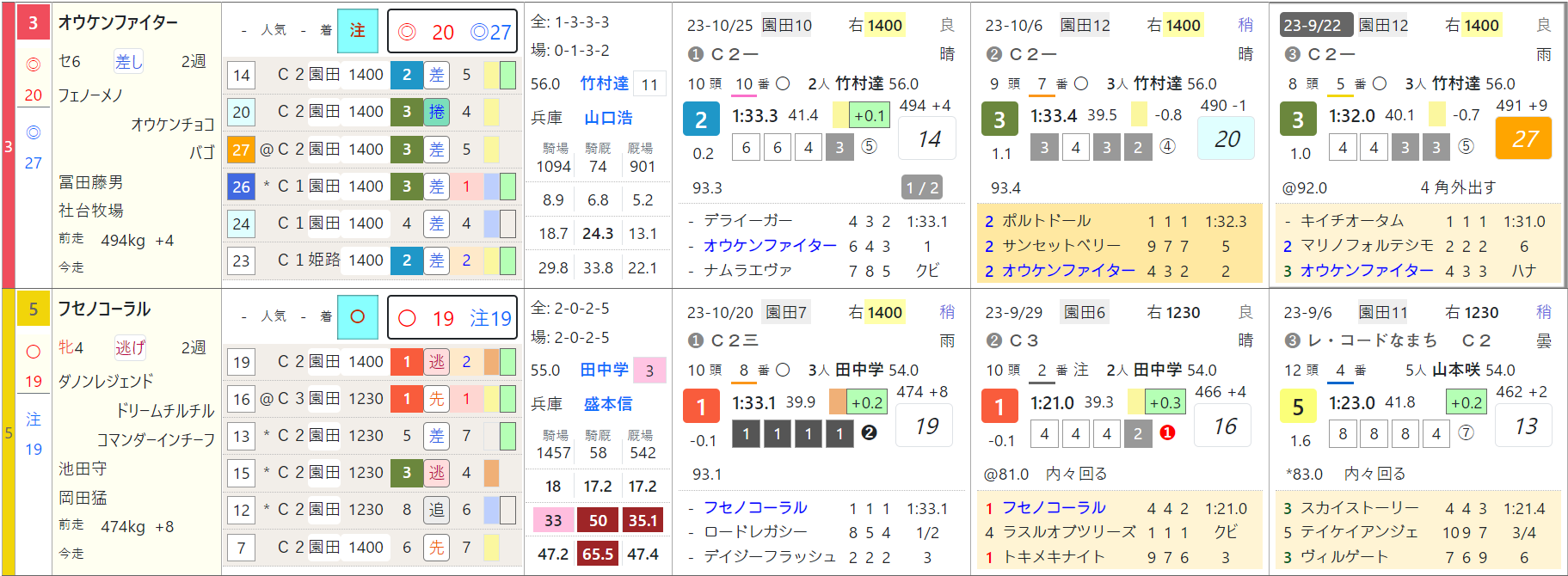This screenshot has height=576, width=1568.
Task: Click the prediction box showing ◎ 20 ◎27
Action: click(x=452, y=32)
